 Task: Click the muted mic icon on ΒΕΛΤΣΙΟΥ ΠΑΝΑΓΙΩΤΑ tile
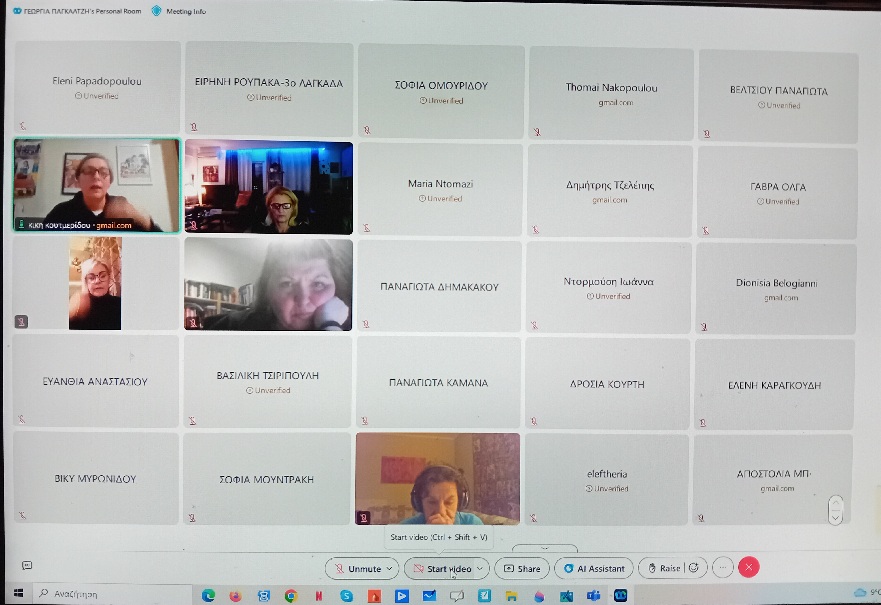[x=707, y=134]
